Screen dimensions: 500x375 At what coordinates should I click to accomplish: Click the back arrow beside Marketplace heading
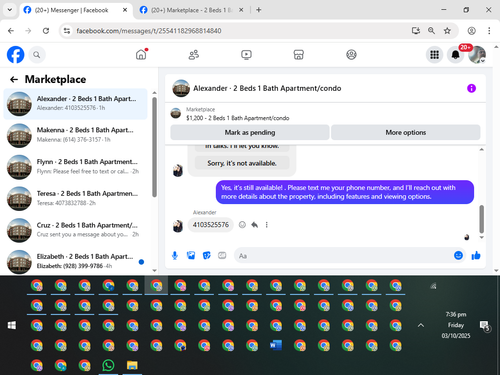pyautogui.click(x=14, y=79)
